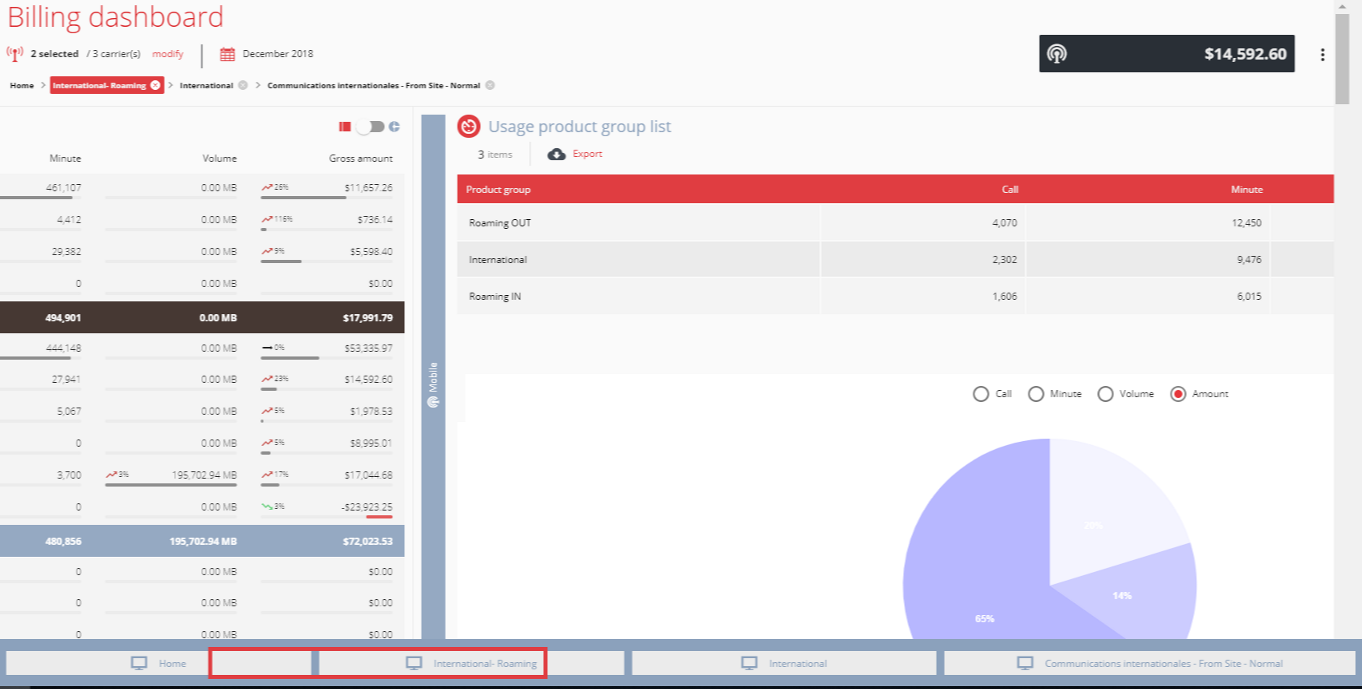Click the 65% pie chart slice
Image resolution: width=1362 pixels, height=689 pixels.
[x=970, y=590]
